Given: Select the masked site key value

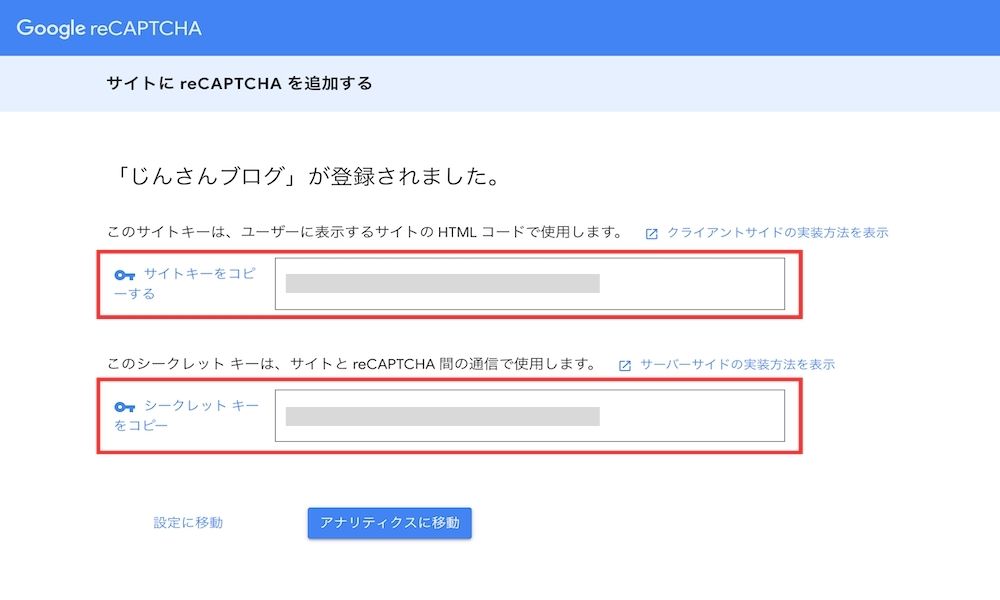Looking at the screenshot, I should tap(443, 284).
